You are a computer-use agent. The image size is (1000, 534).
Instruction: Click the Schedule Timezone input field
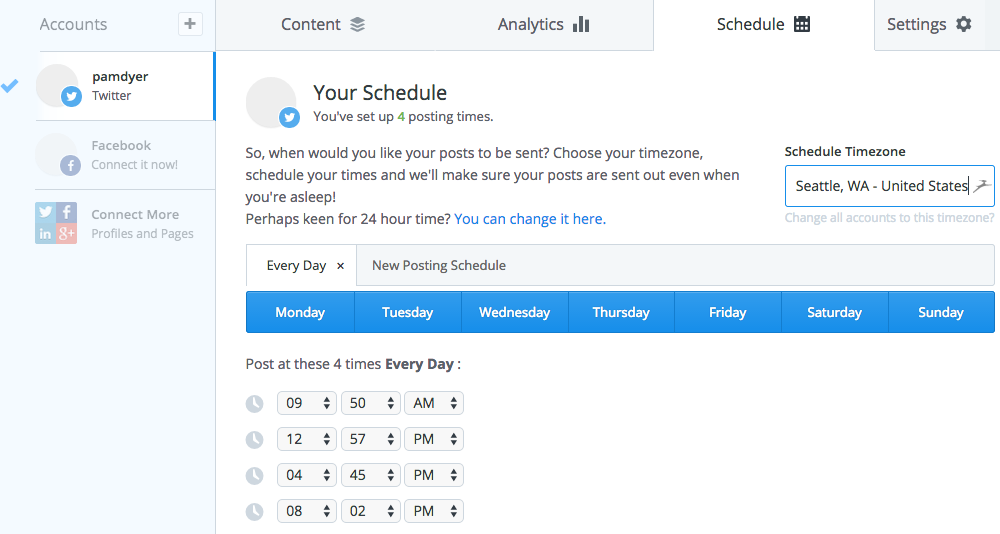(882, 186)
